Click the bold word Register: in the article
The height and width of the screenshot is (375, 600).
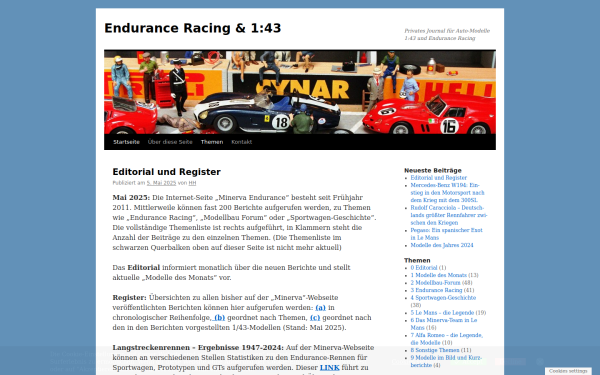click(x=129, y=298)
